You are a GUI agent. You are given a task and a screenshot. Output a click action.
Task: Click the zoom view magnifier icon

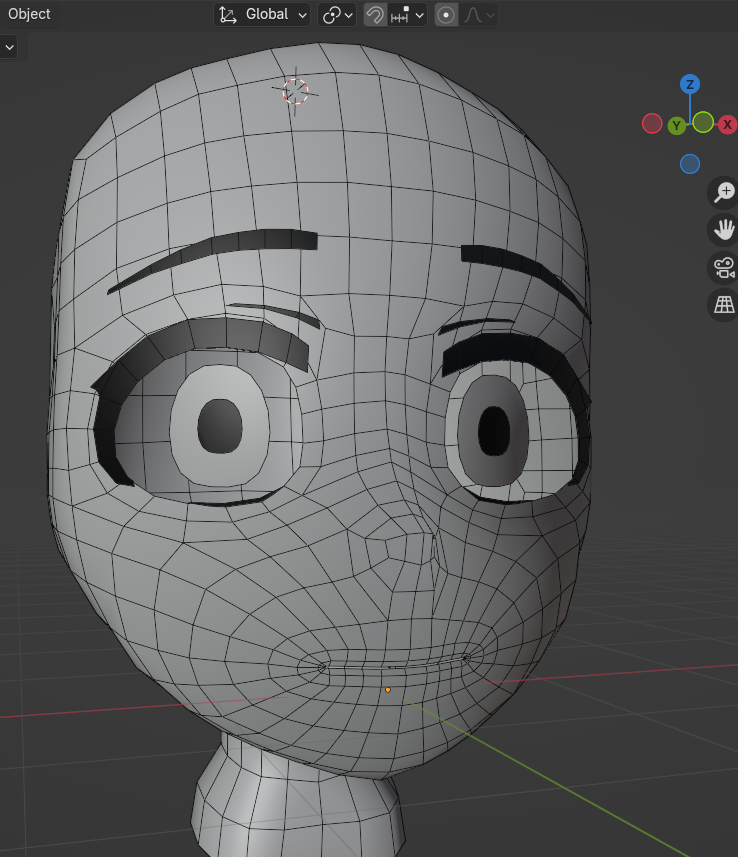724,192
